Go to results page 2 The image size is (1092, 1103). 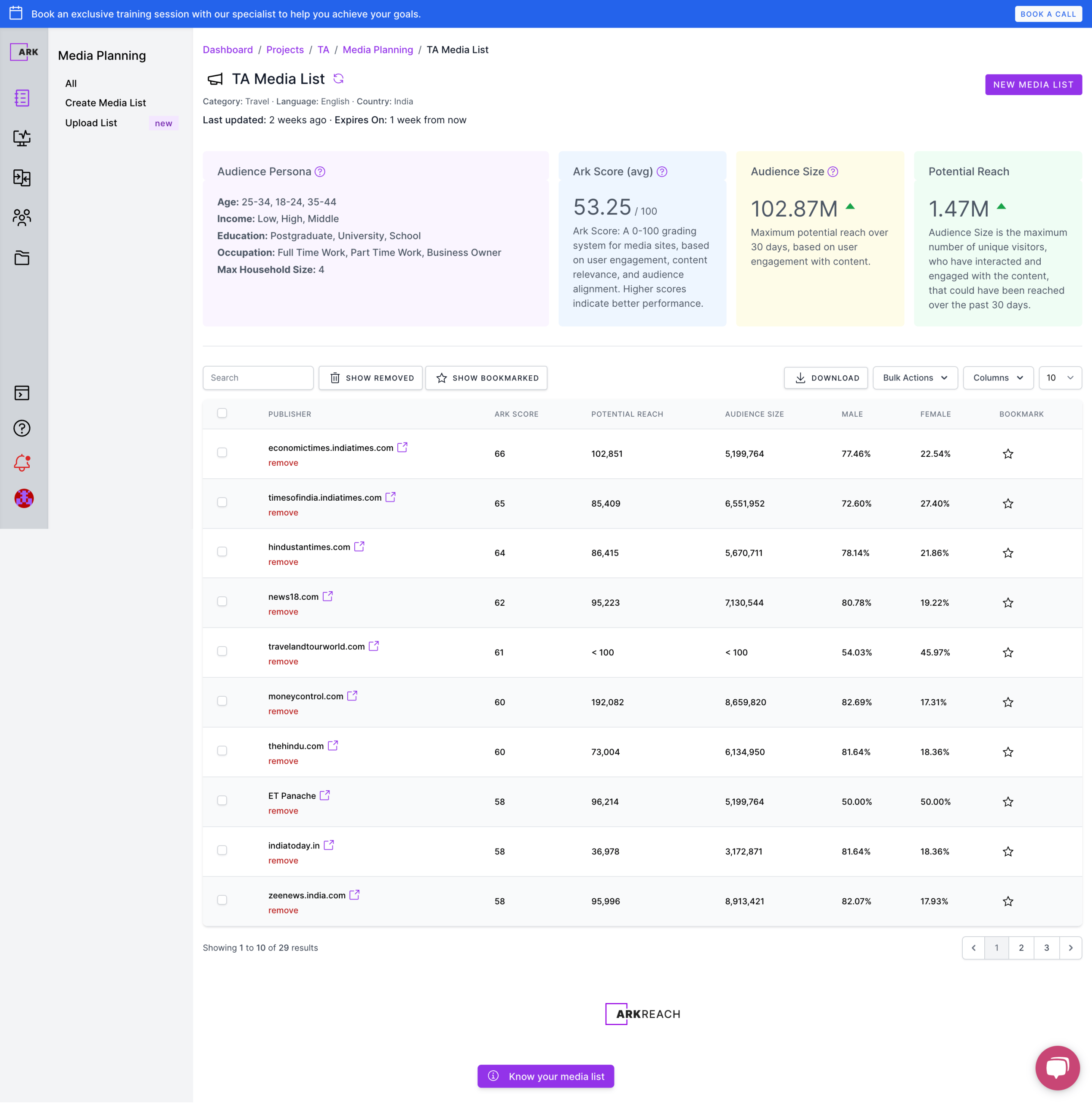pyautogui.click(x=1021, y=948)
